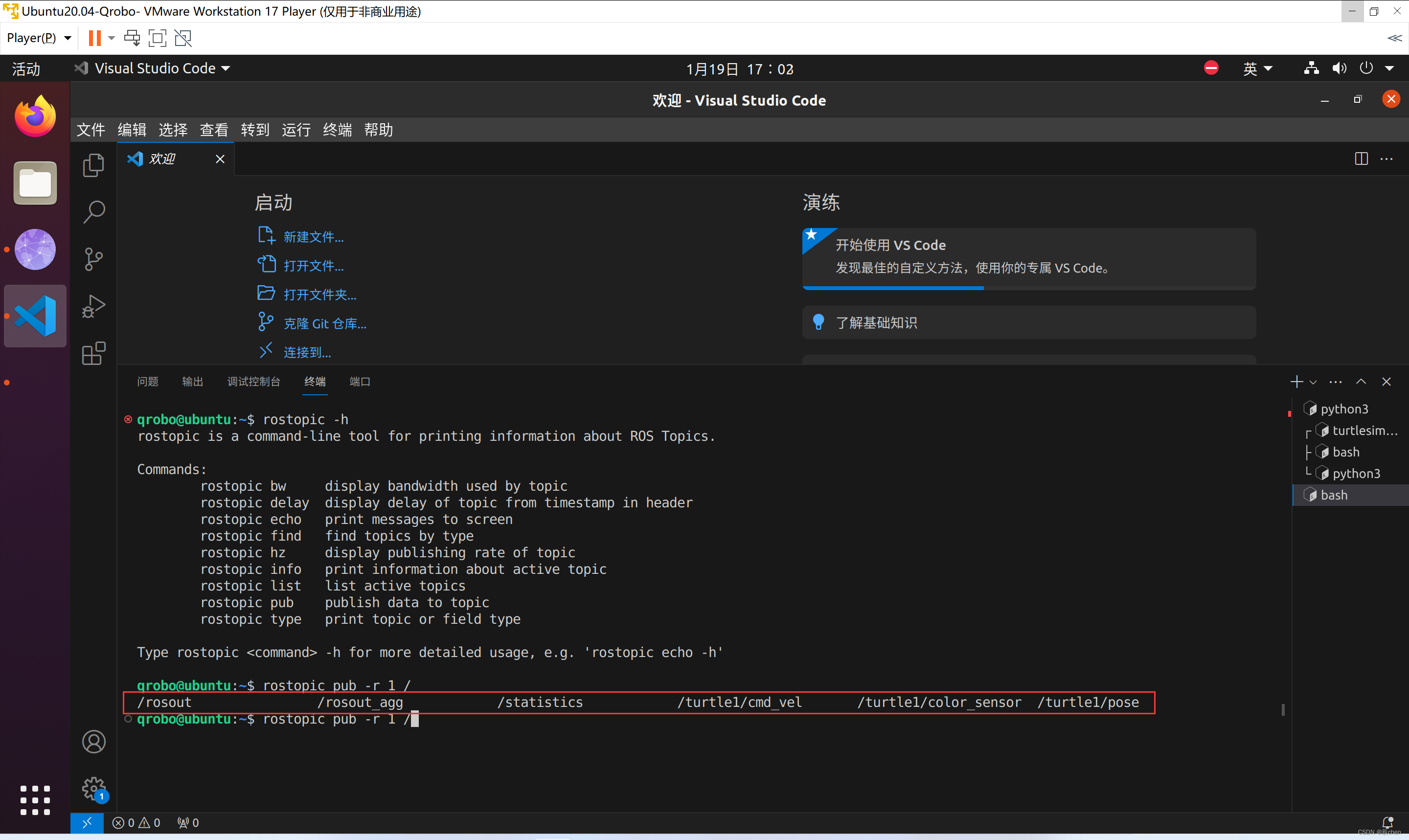Open the 运行 menu
Screen dimensions: 1409x840
[296, 130]
